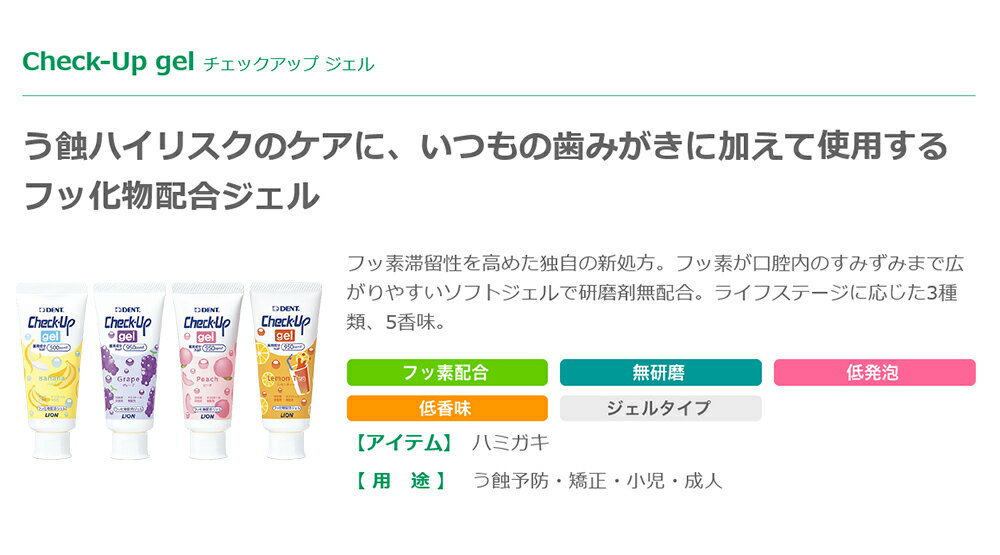Screen dimensions: 1000x555
Task: Click the grape flavor gel tube
Action: (x=129, y=371)
